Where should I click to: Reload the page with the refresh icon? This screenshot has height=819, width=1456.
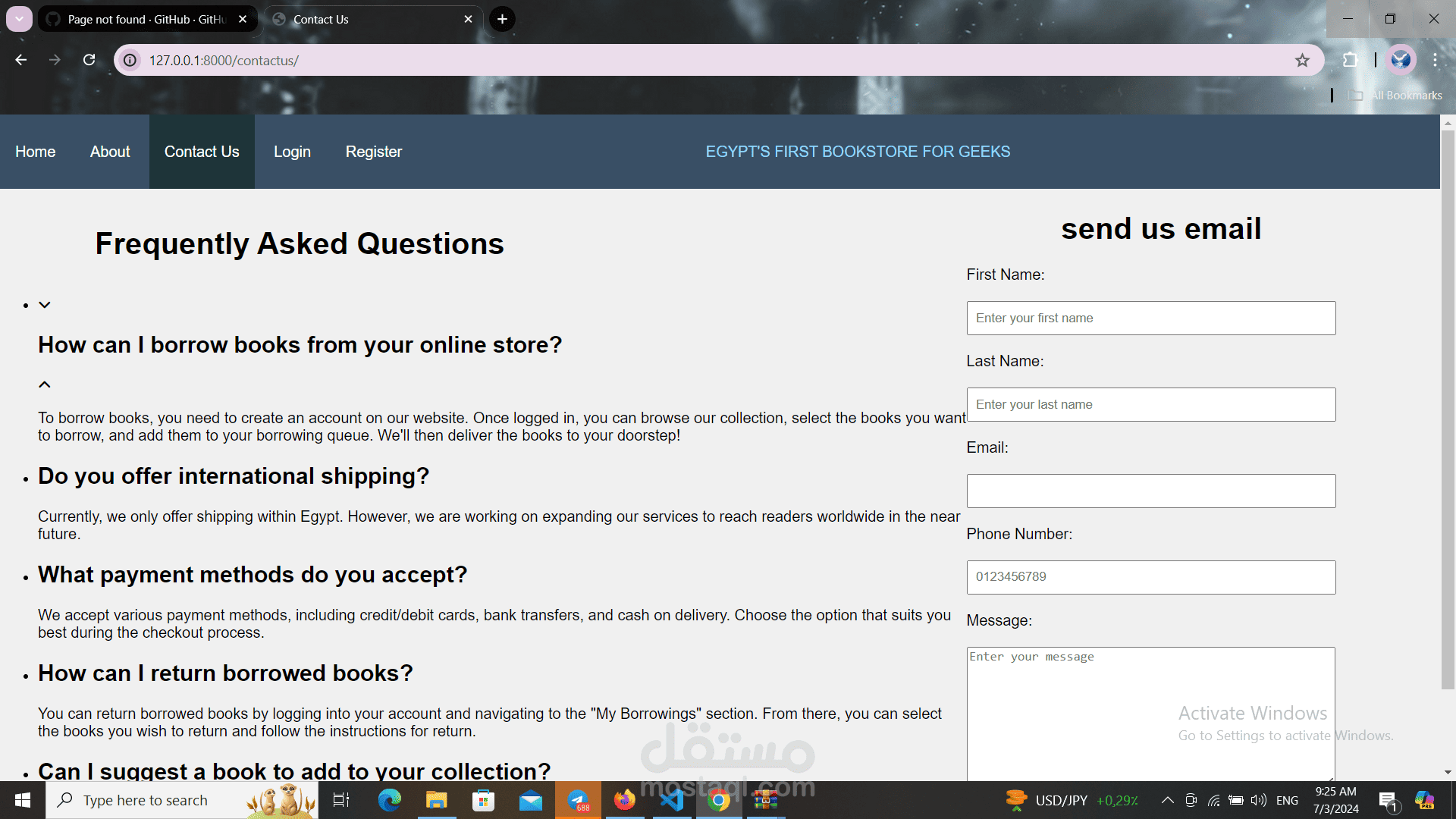pyautogui.click(x=89, y=60)
